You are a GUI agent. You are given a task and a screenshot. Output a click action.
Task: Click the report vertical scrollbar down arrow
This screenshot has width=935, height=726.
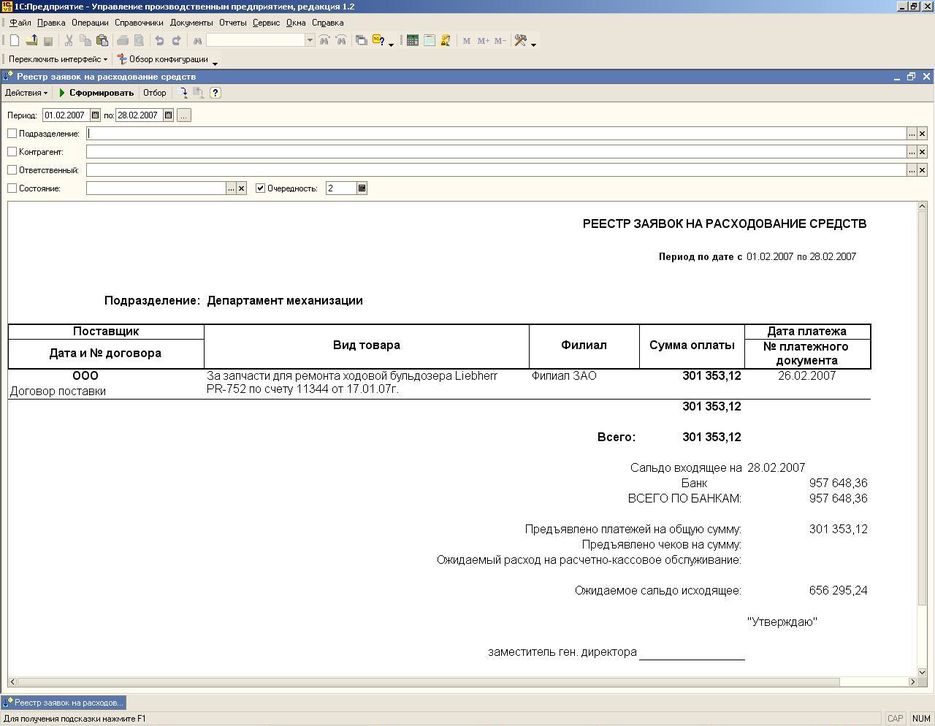pos(922,672)
